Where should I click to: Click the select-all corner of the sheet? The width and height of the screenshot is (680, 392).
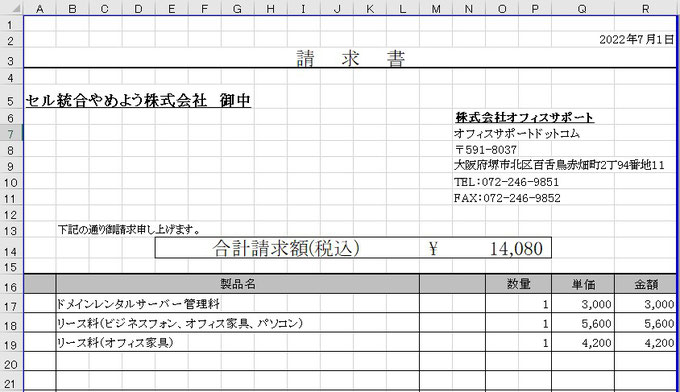[11, 8]
